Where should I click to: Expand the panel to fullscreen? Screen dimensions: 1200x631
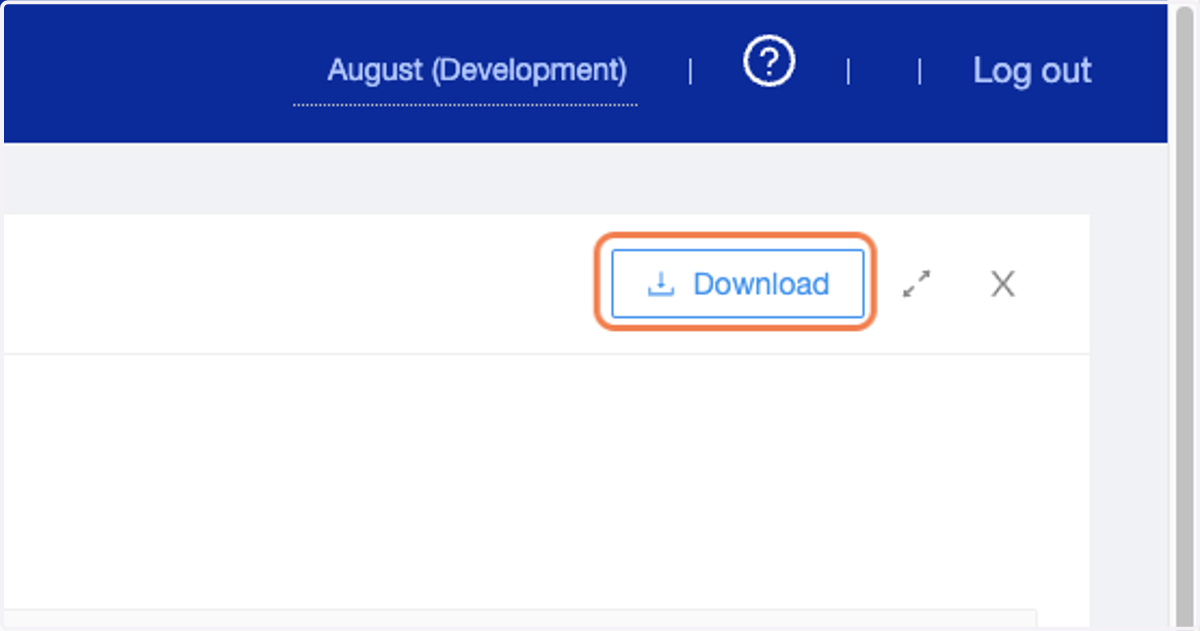click(916, 284)
